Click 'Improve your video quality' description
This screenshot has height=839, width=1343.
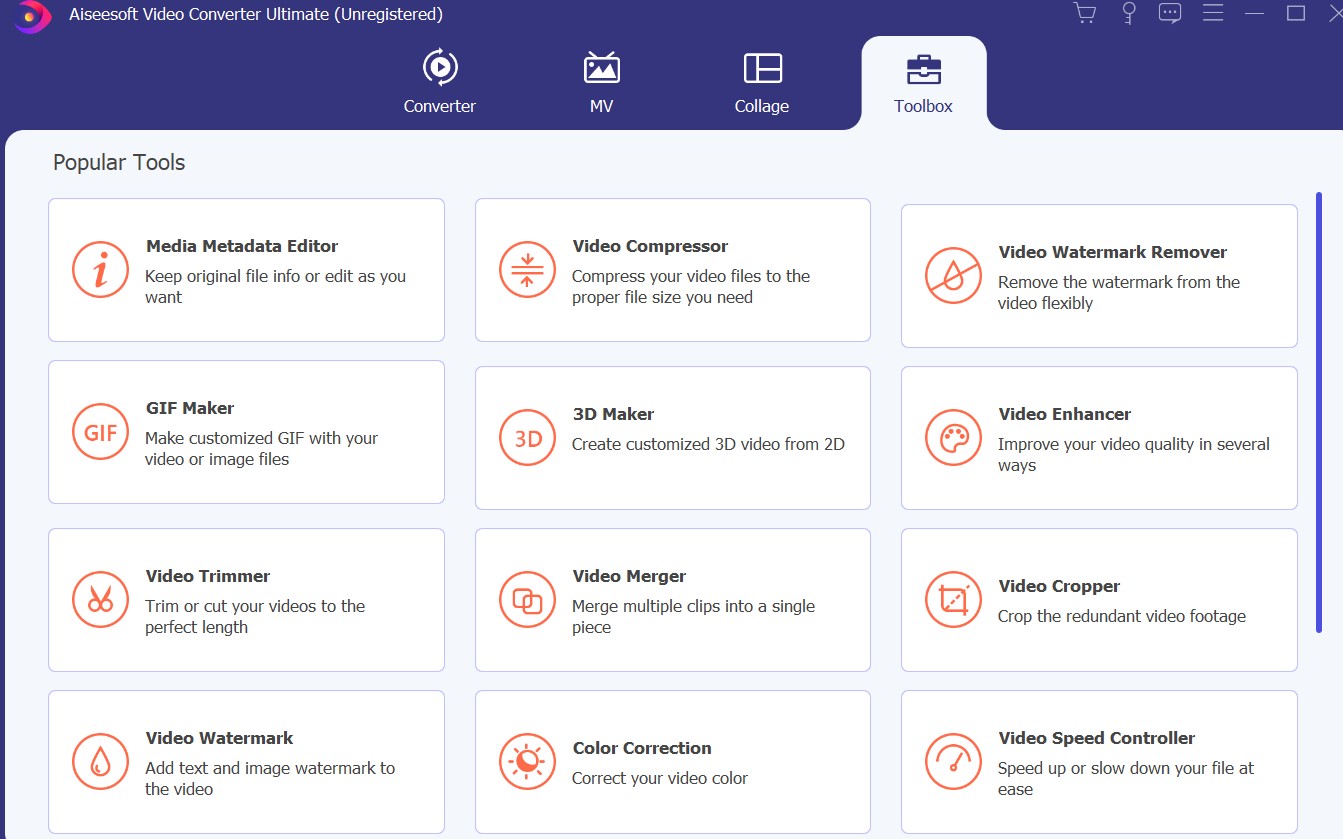(1134, 455)
